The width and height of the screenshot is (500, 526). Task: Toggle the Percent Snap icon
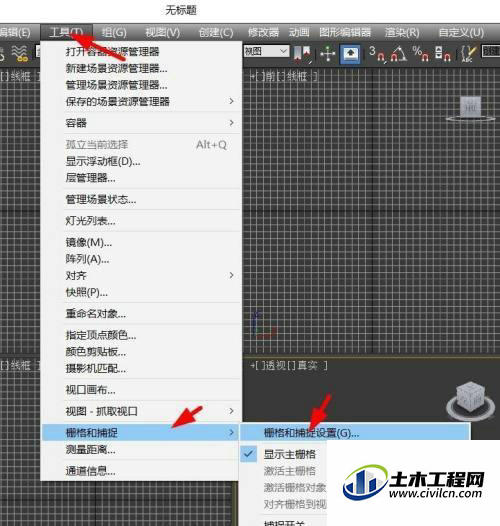point(421,53)
